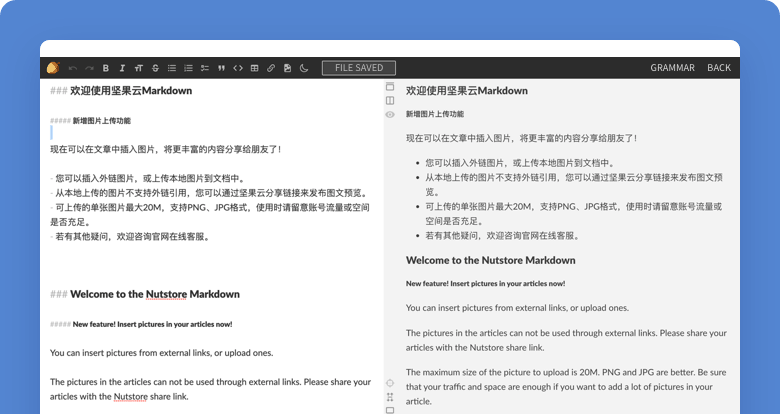Place cursor on highlighted empty line in editor
The image size is (780, 414).
(x=51, y=132)
